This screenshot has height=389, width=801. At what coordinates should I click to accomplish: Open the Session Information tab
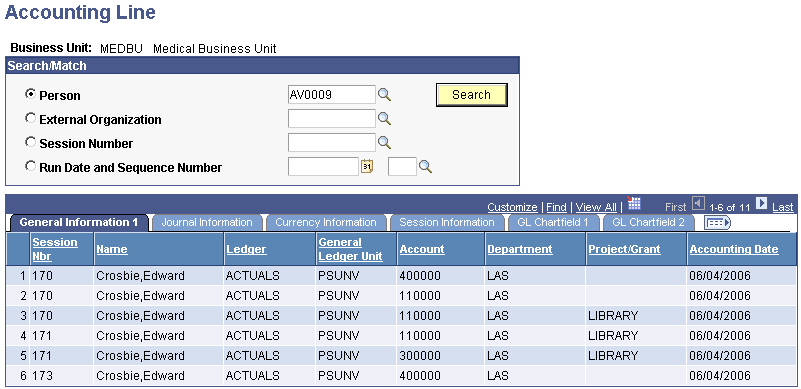coord(446,222)
